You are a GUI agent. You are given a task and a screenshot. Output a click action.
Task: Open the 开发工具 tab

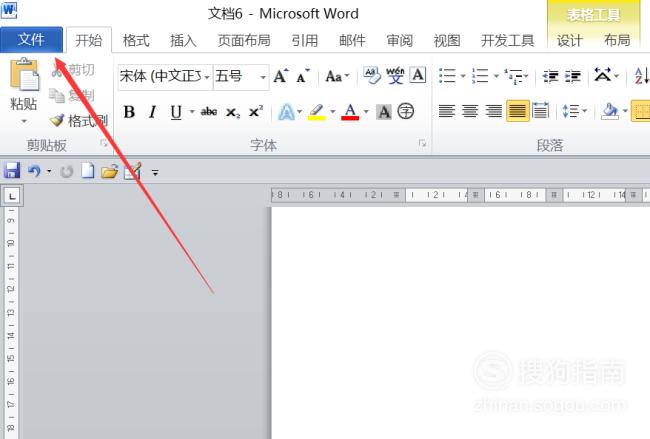(507, 41)
